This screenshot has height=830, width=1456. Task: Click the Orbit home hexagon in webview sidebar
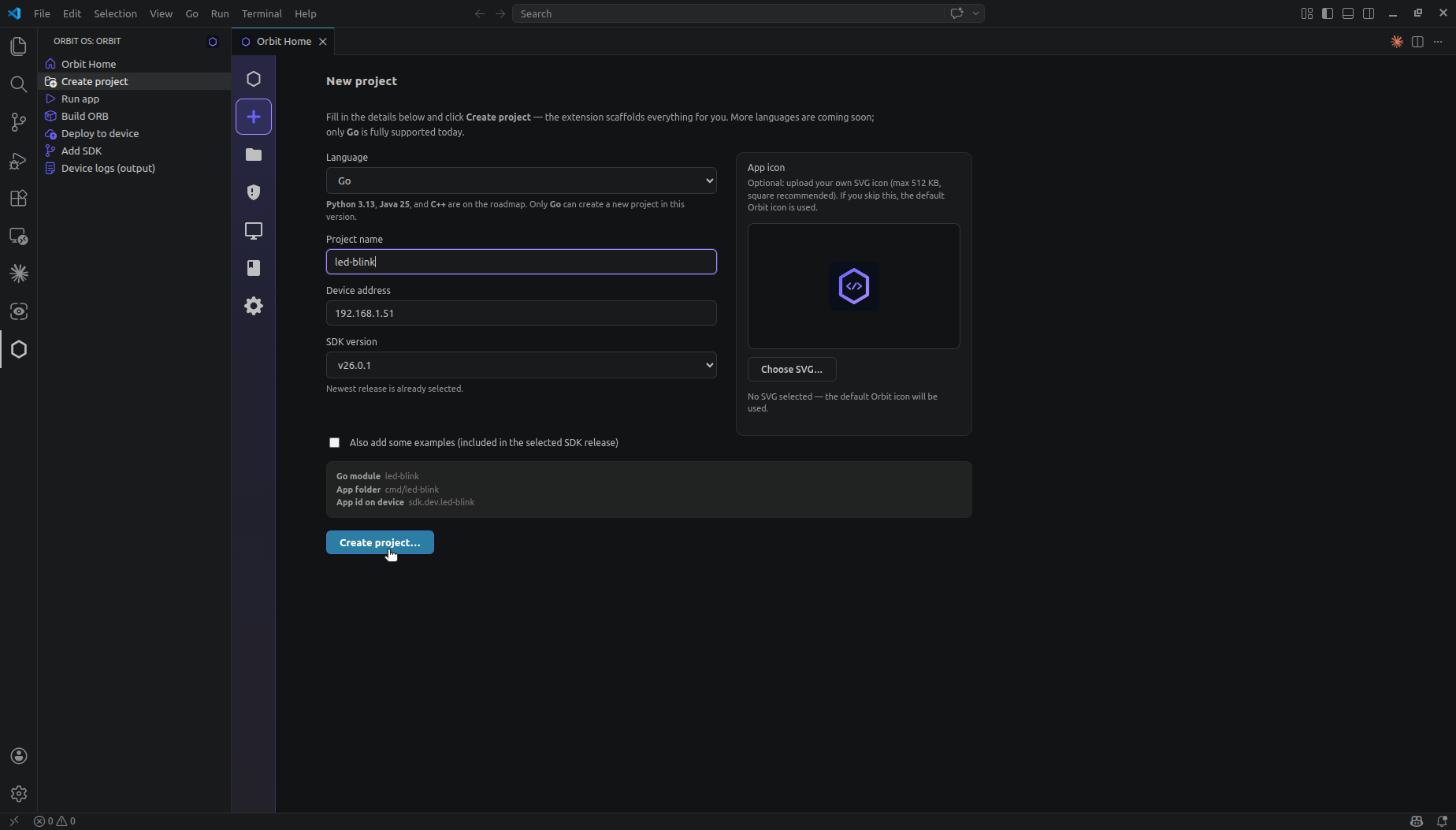(x=254, y=79)
